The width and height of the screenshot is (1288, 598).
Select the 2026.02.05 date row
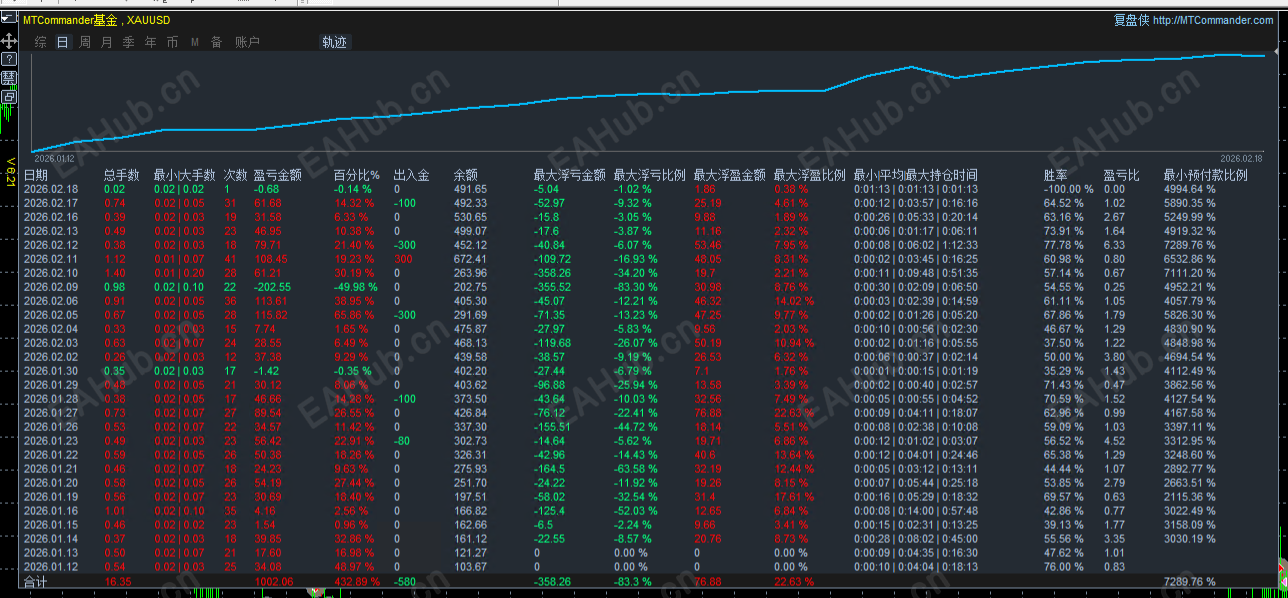pos(50,315)
